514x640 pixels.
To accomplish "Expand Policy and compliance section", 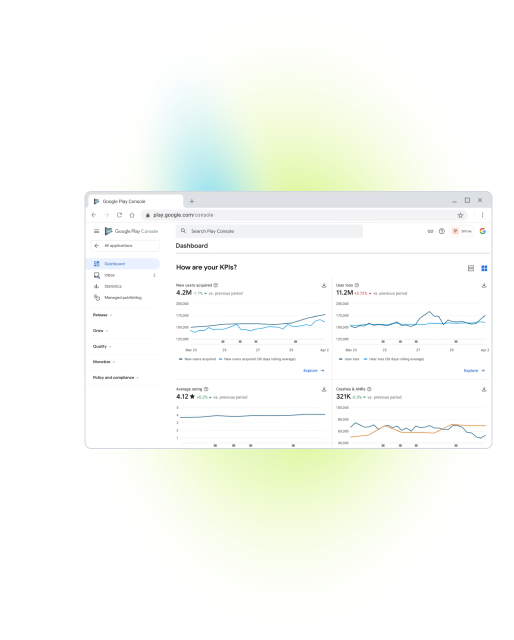I will point(116,378).
